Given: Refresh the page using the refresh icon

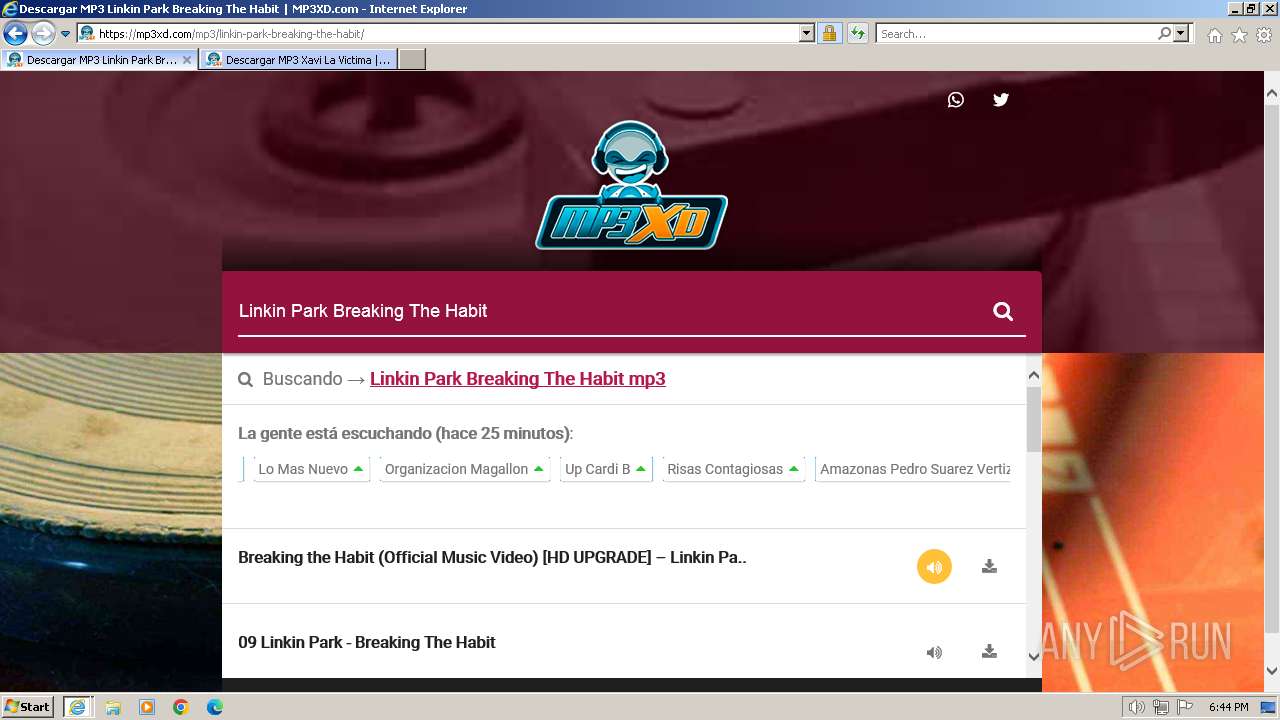Looking at the screenshot, I should (857, 34).
